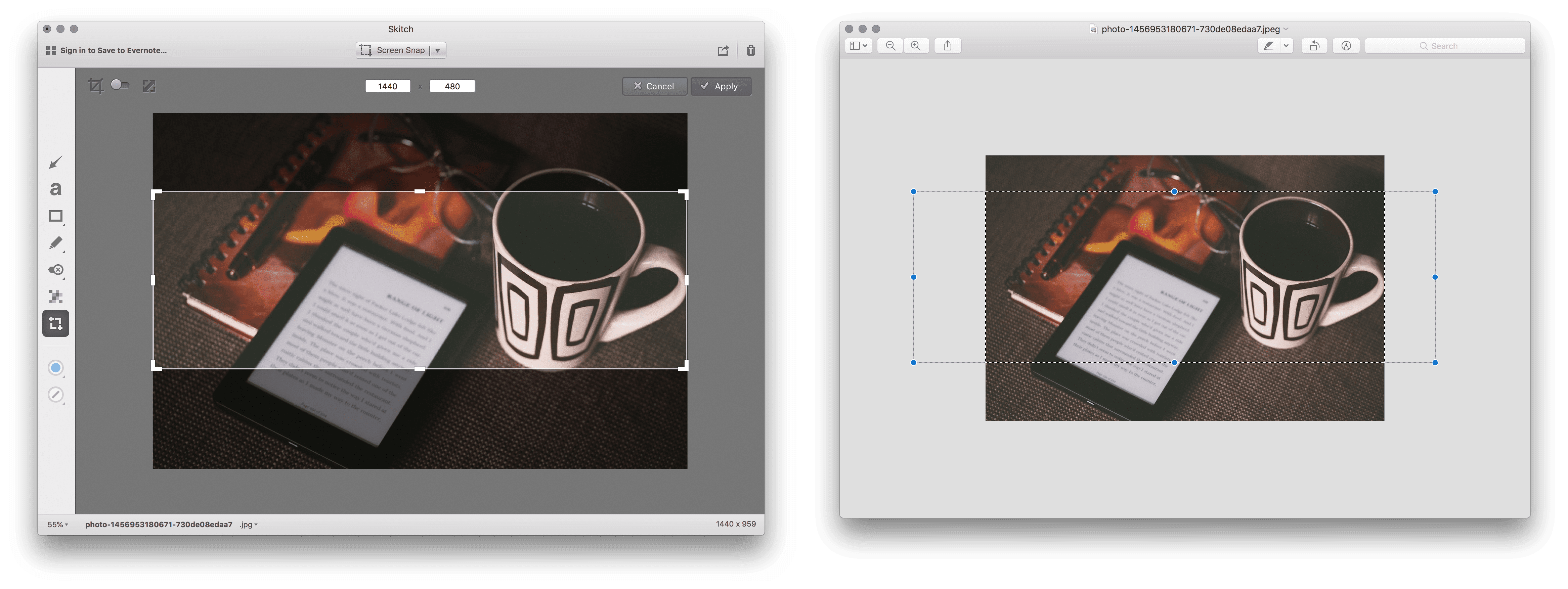Select the Rectangle shape tool
The height and width of the screenshot is (589, 1568).
(55, 216)
